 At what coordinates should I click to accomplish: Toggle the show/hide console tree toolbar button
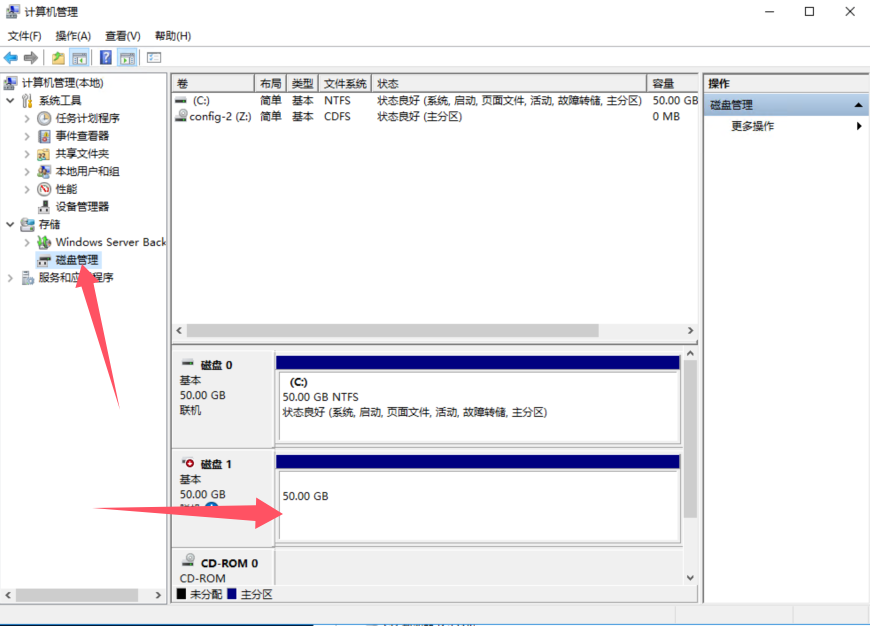(x=79, y=57)
